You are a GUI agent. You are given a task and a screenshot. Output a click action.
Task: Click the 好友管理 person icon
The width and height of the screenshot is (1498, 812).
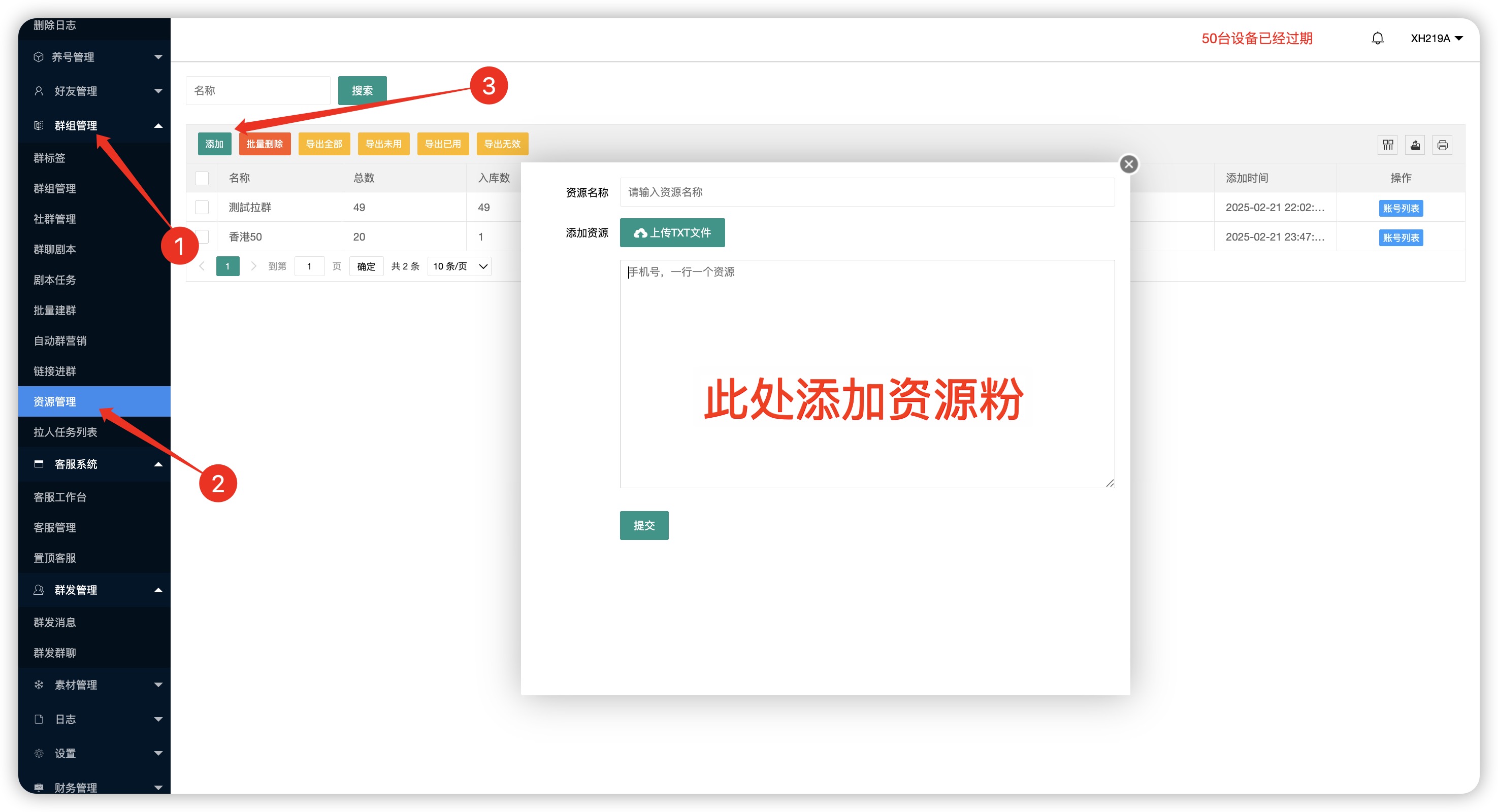pyautogui.click(x=39, y=91)
